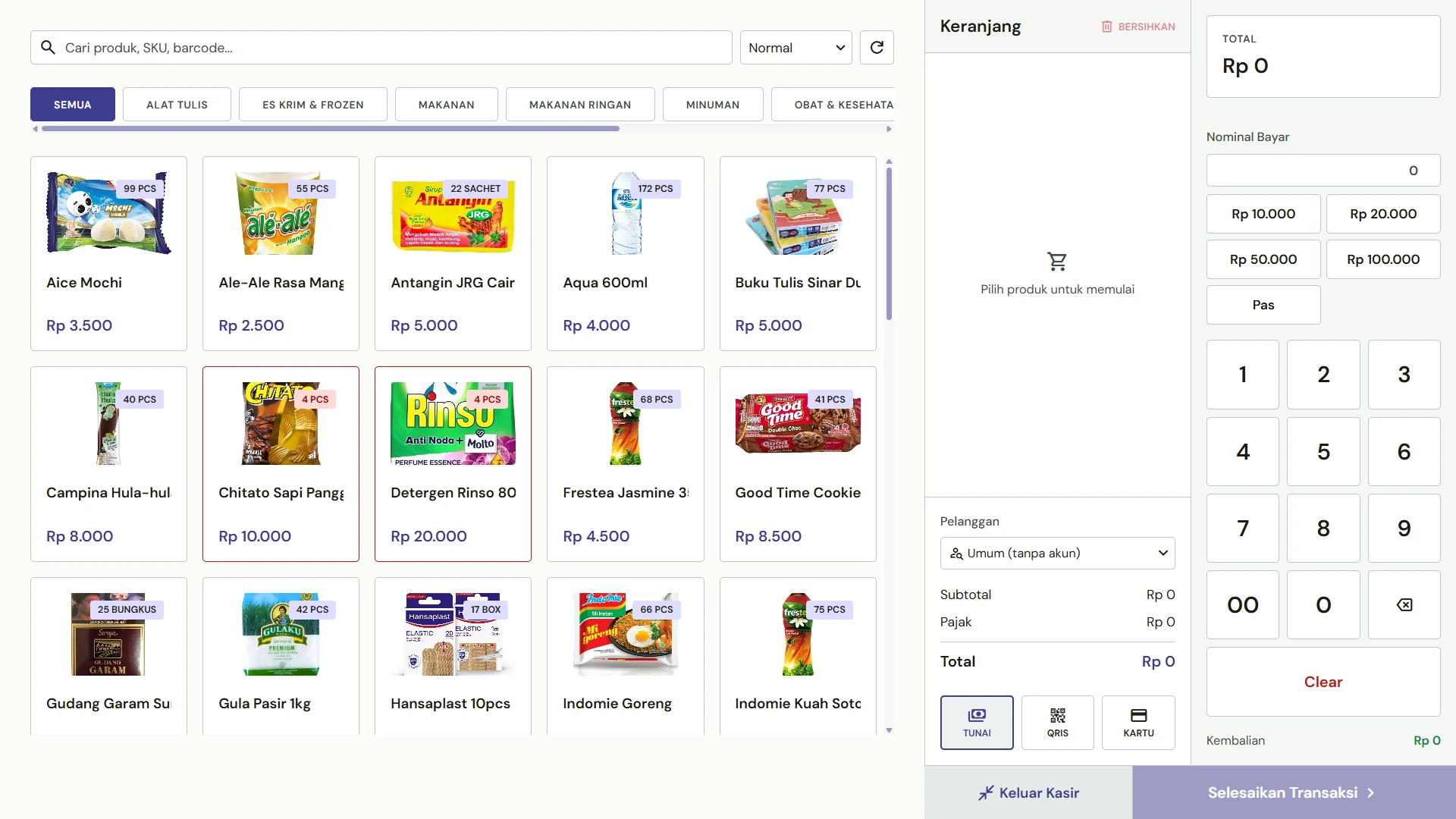Tap keypad digit 0
The height and width of the screenshot is (819, 1456).
tap(1323, 604)
